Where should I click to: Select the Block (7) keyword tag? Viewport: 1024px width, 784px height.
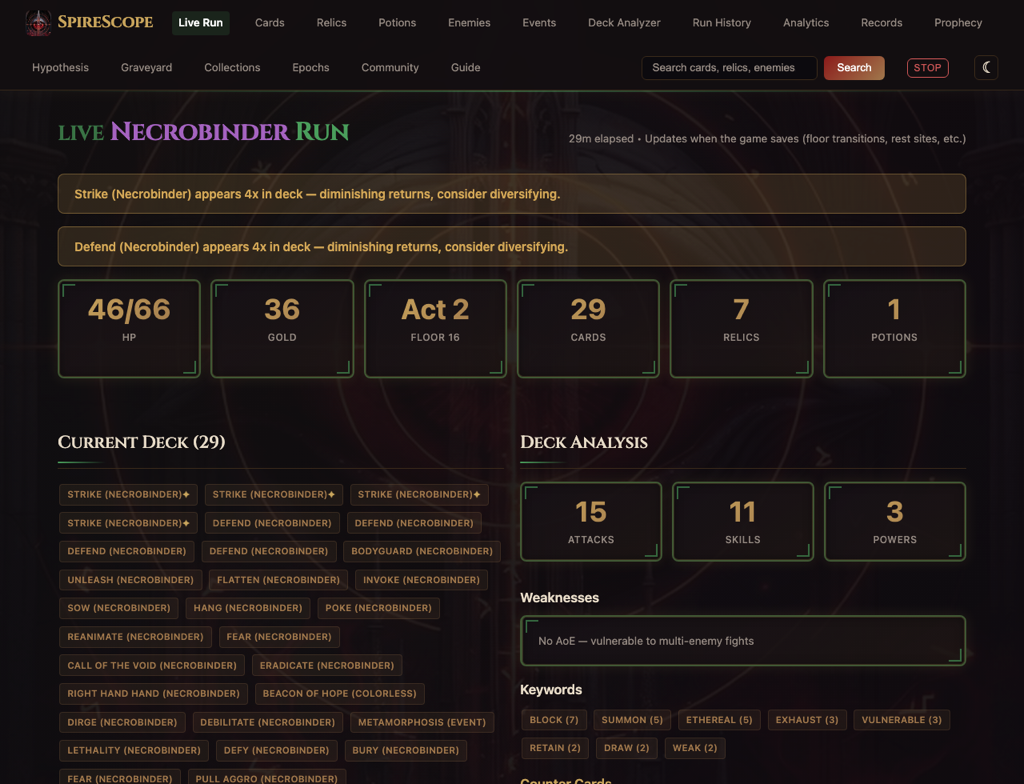[x=554, y=720]
